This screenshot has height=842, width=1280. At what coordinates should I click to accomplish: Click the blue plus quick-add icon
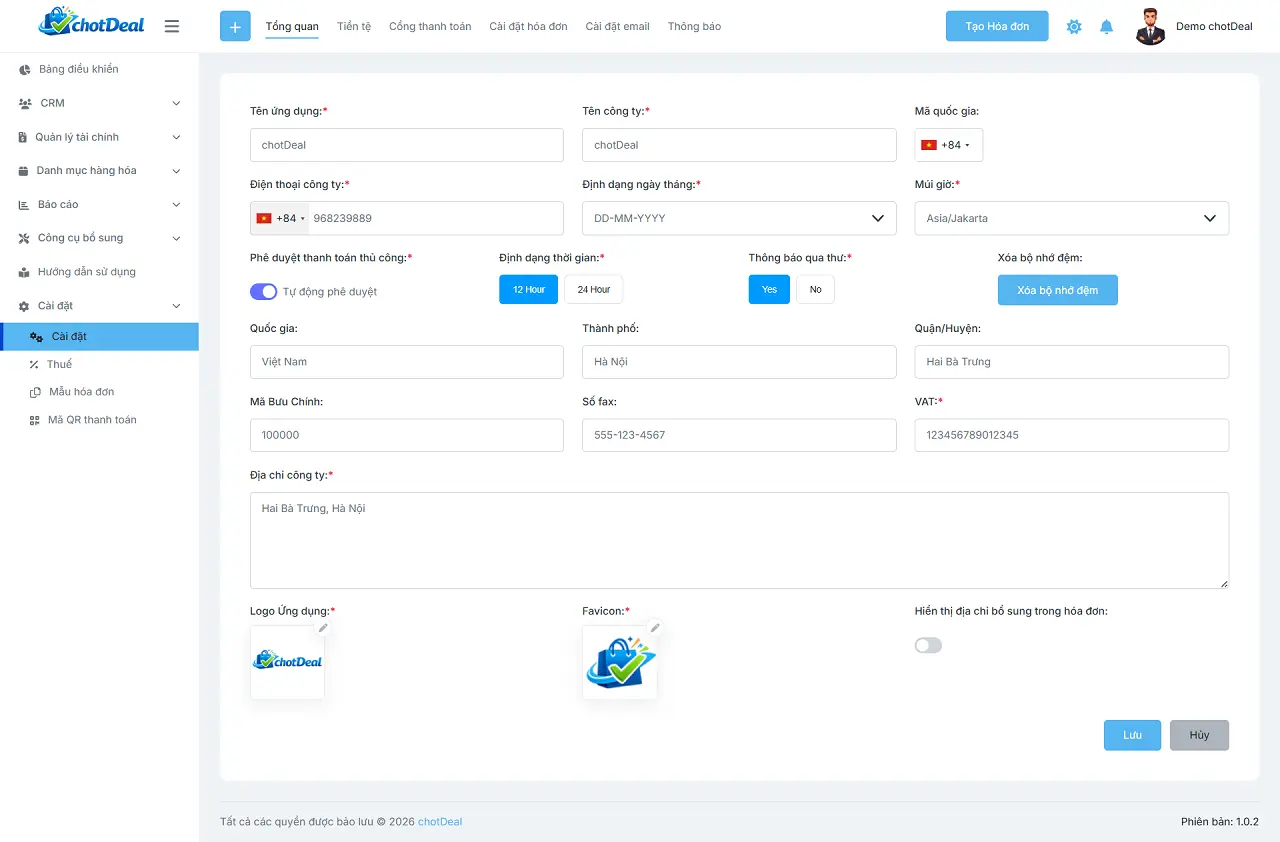tap(235, 27)
